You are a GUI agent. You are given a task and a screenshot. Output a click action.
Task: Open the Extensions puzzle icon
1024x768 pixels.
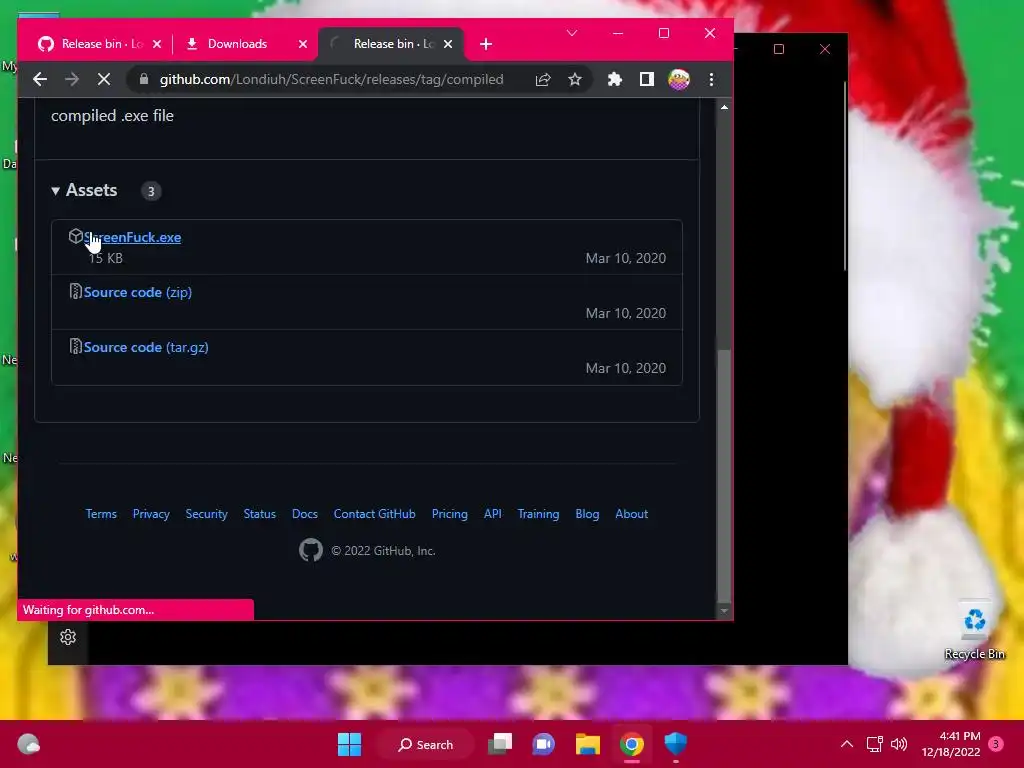[x=615, y=79]
